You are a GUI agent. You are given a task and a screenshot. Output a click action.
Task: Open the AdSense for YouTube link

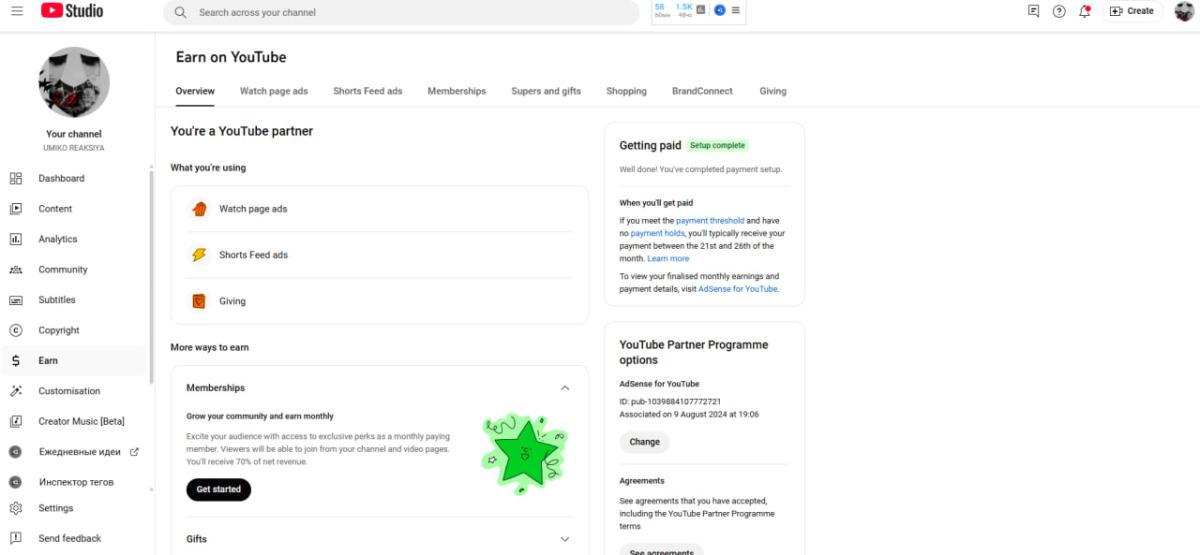point(737,289)
